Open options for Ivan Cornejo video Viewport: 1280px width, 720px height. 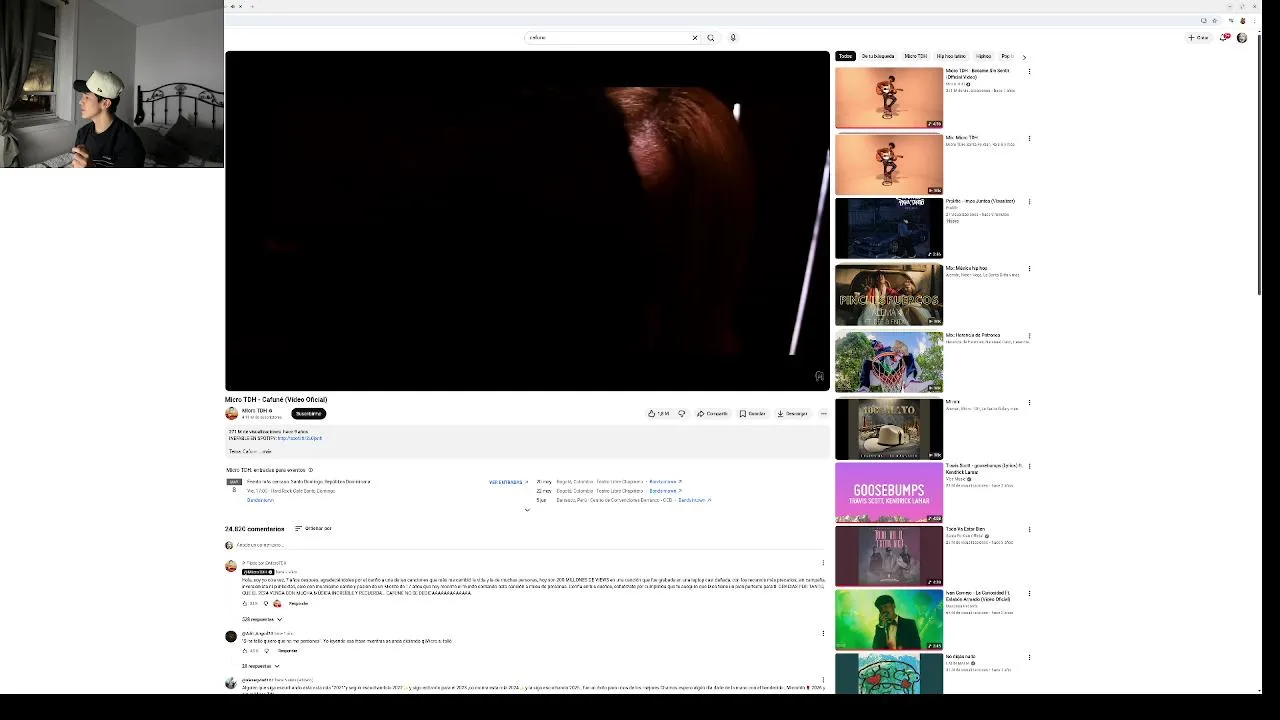[1029, 594]
